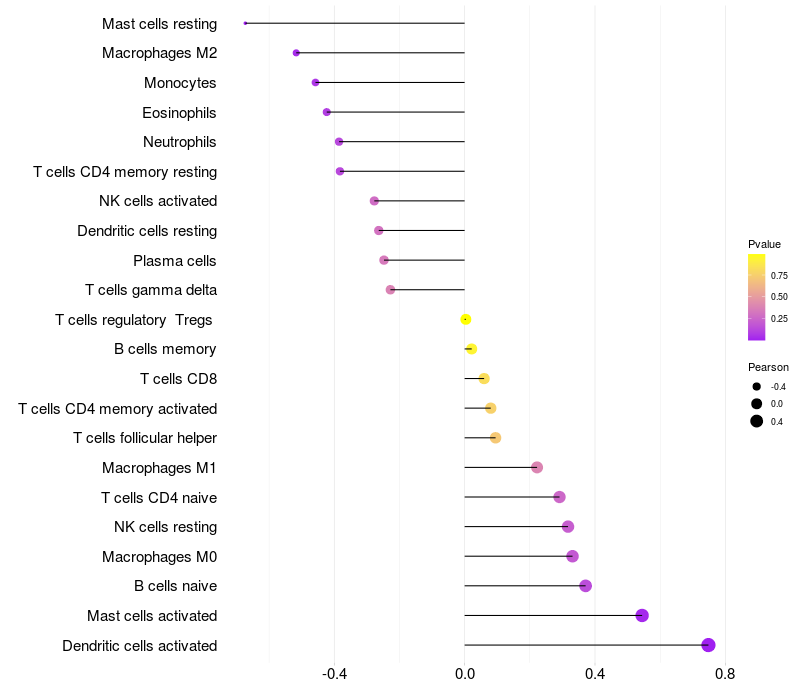Select the Pearson -0.4 legend circle

pos(757,387)
